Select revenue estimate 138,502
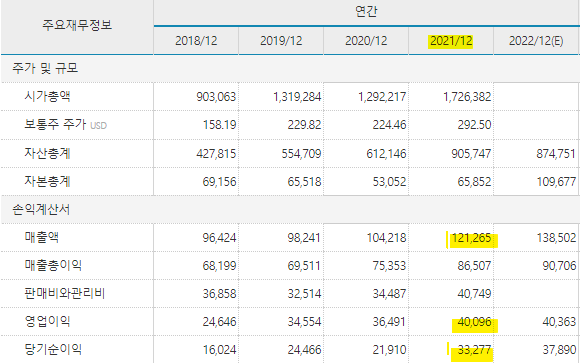Viewport: 580px width, 363px height. pyautogui.click(x=557, y=238)
